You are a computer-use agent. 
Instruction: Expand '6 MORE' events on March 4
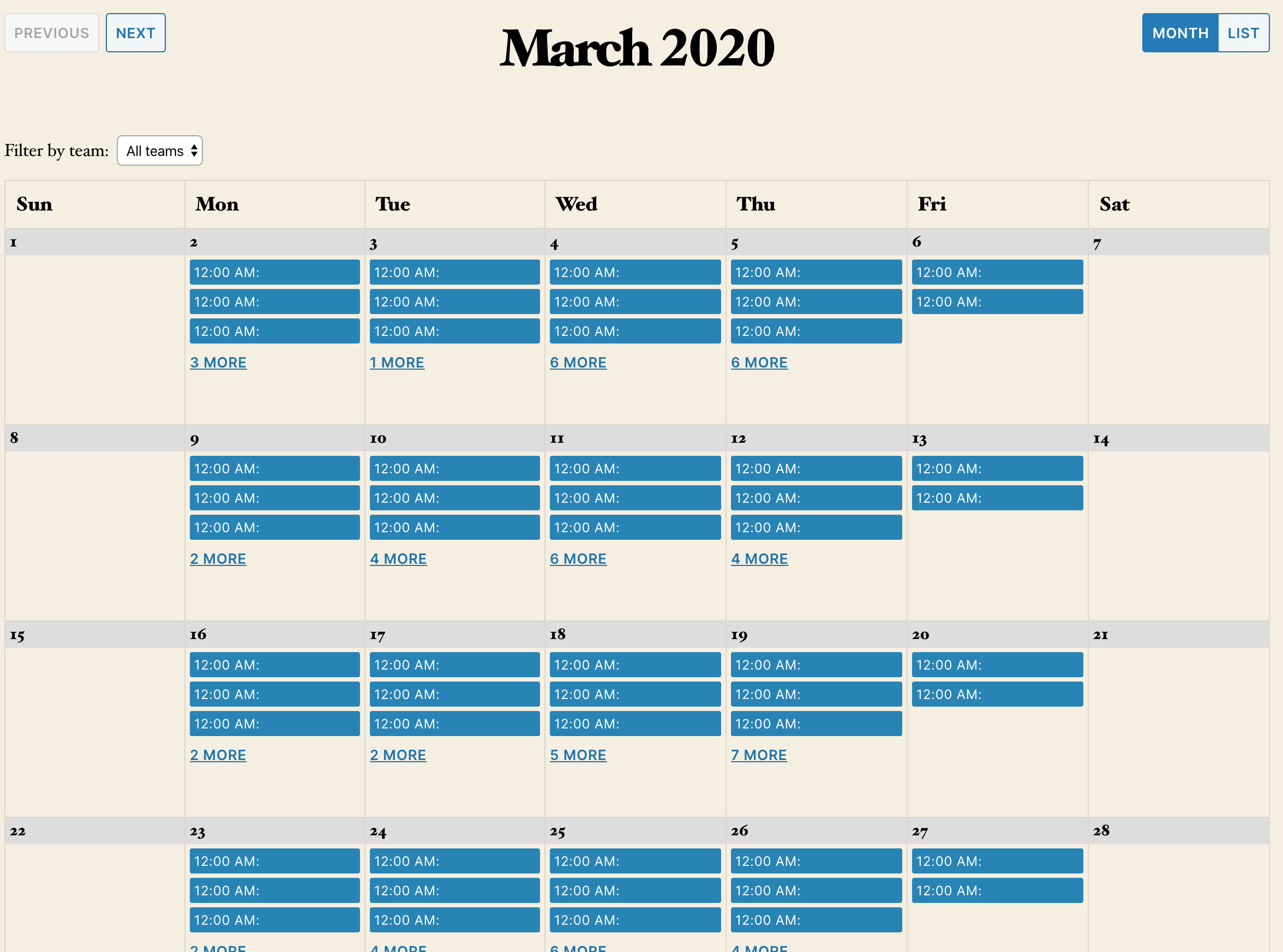(x=578, y=362)
